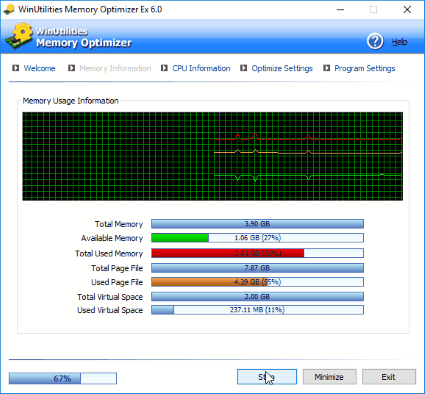The image size is (425, 394).
Task: Click the Help question mark icon
Action: (x=375, y=41)
